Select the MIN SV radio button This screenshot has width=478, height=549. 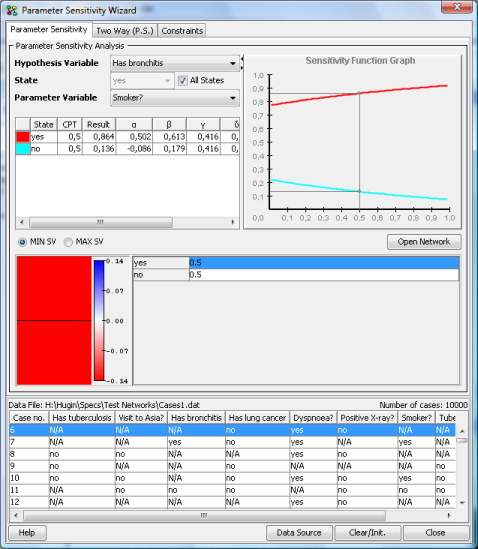[x=22, y=242]
